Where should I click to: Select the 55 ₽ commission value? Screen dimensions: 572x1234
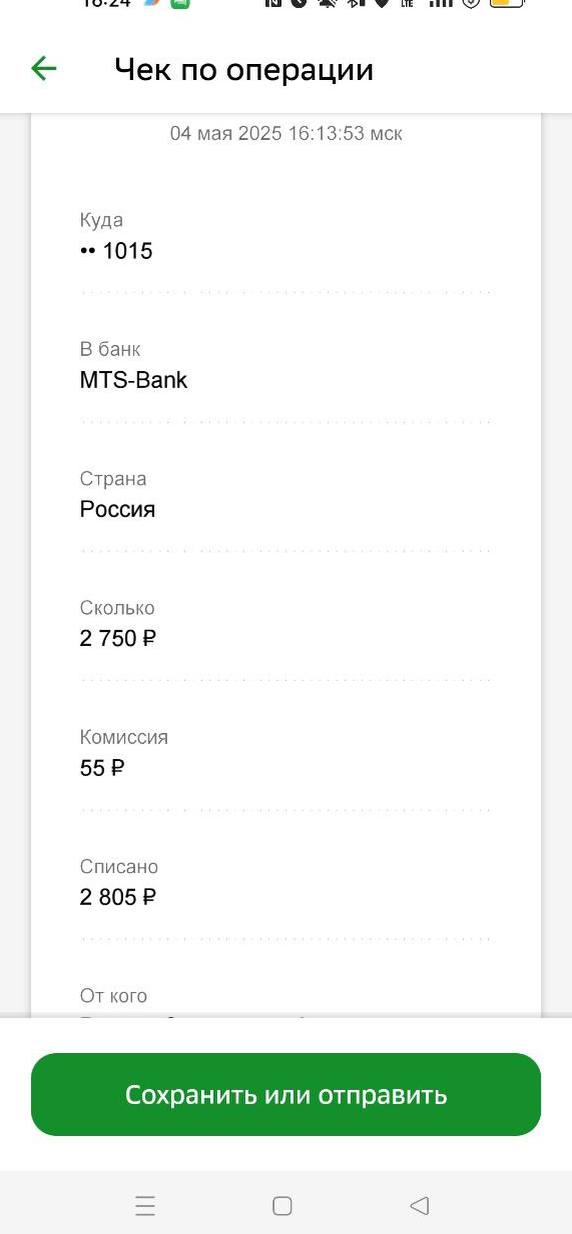pyautogui.click(x=102, y=768)
